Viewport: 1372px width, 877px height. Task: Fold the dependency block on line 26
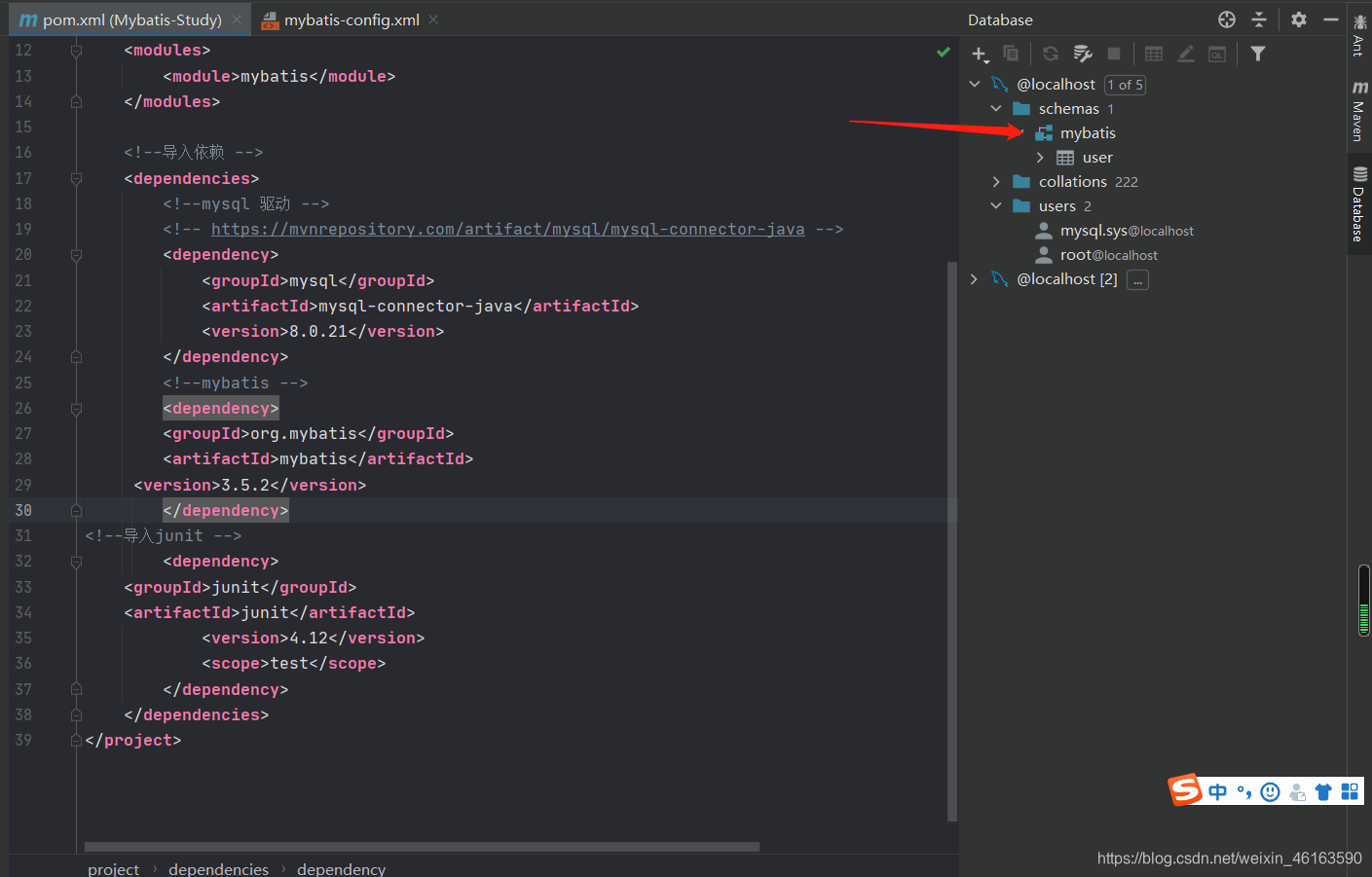click(x=76, y=409)
